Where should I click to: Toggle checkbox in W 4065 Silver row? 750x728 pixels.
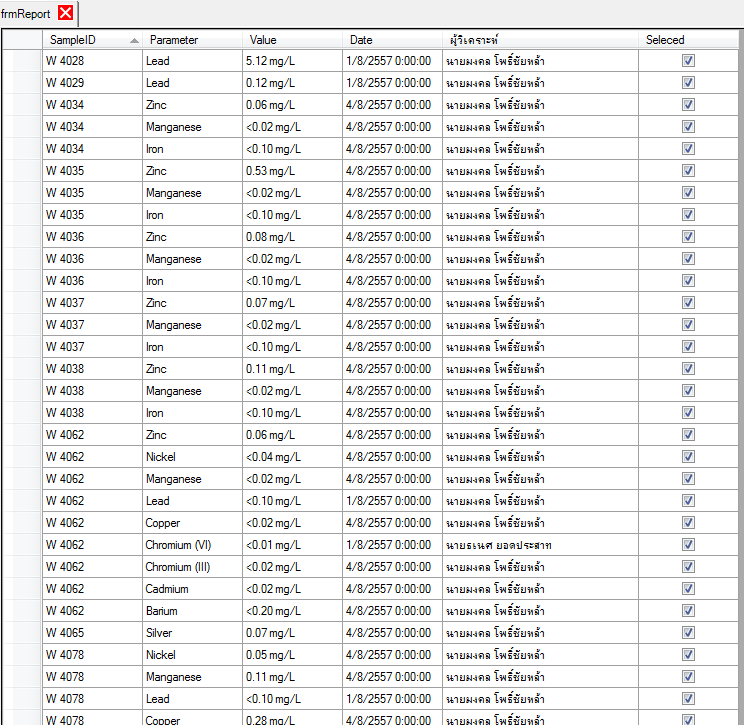(x=688, y=633)
